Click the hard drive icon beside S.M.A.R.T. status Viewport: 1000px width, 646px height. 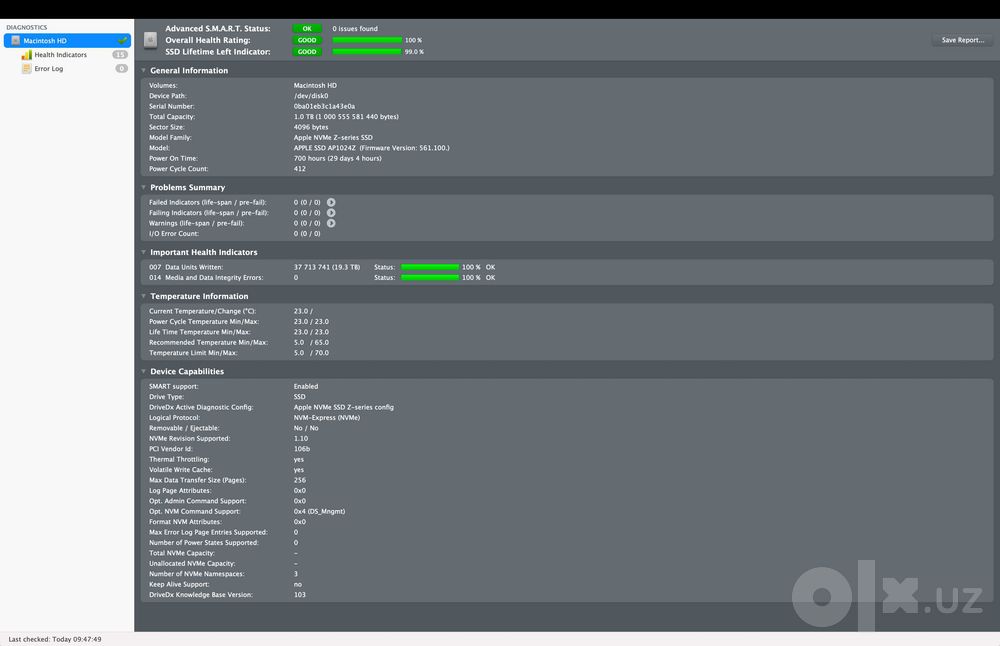click(x=151, y=40)
